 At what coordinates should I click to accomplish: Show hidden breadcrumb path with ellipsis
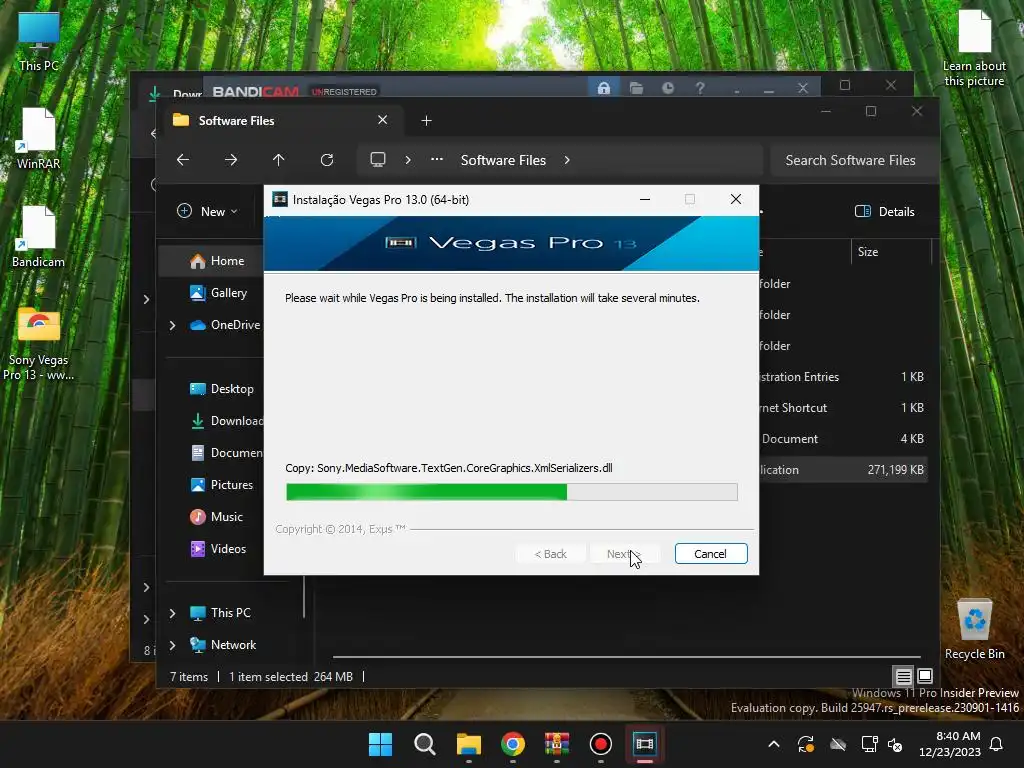tap(437, 159)
